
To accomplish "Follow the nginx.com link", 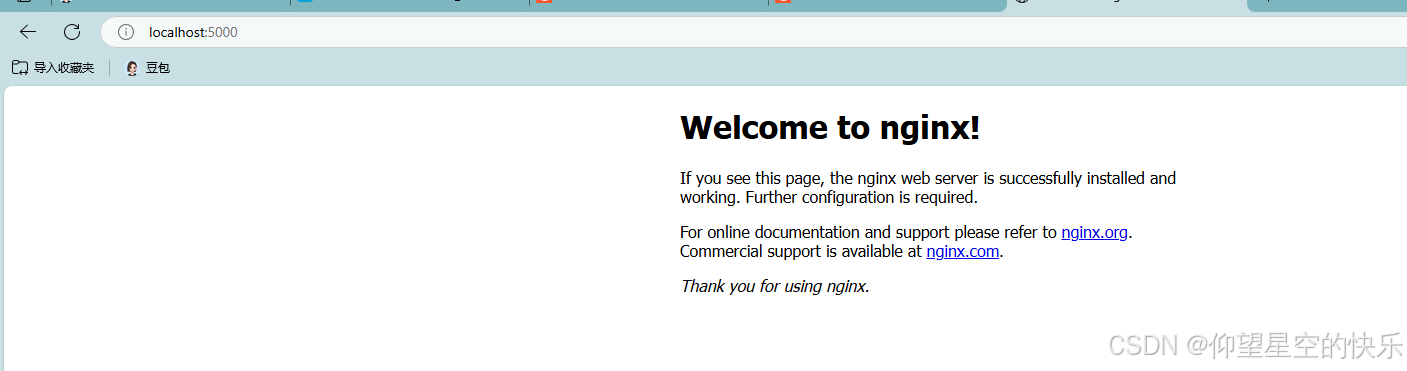I will point(962,251).
